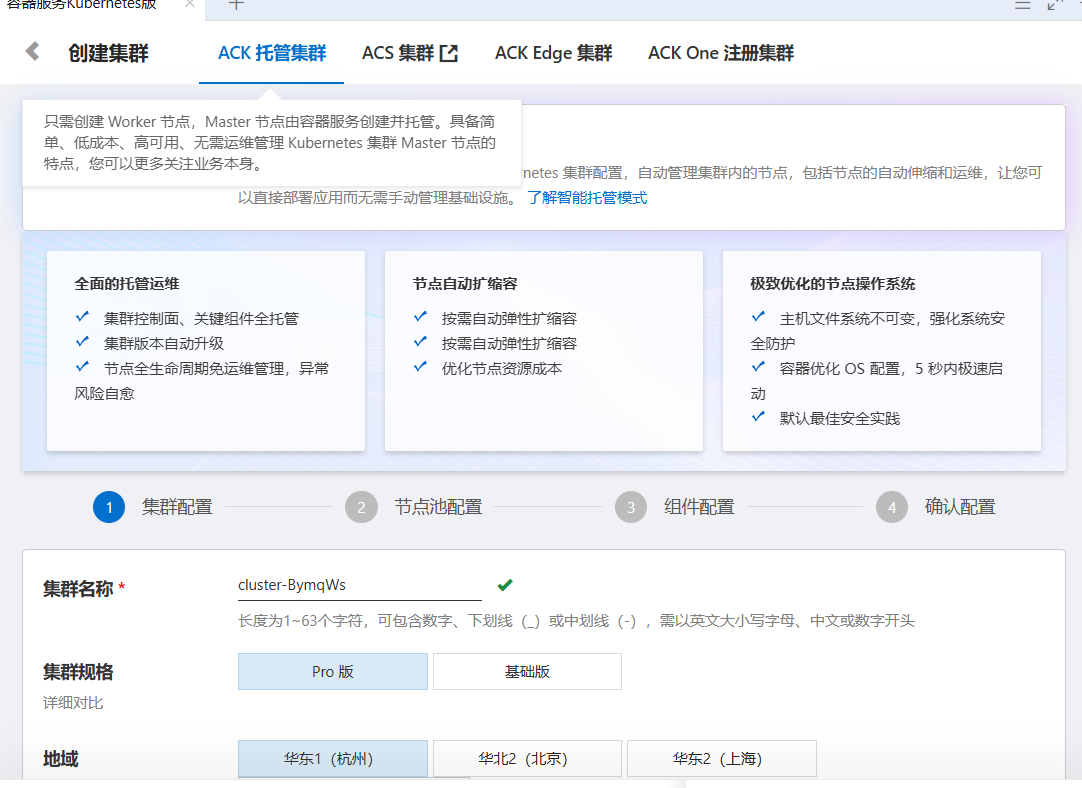Click checkmark next to 集群控制面、关键组件全托管
The height and width of the screenshot is (788, 1082).
[x=83, y=317]
